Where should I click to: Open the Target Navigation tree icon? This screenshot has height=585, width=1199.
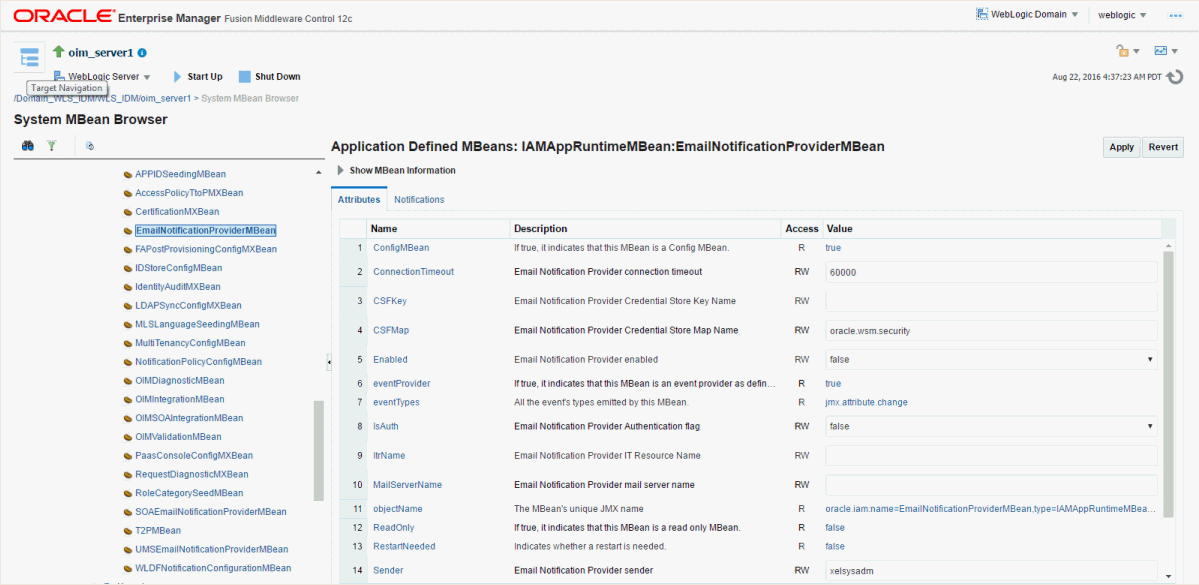(x=29, y=56)
